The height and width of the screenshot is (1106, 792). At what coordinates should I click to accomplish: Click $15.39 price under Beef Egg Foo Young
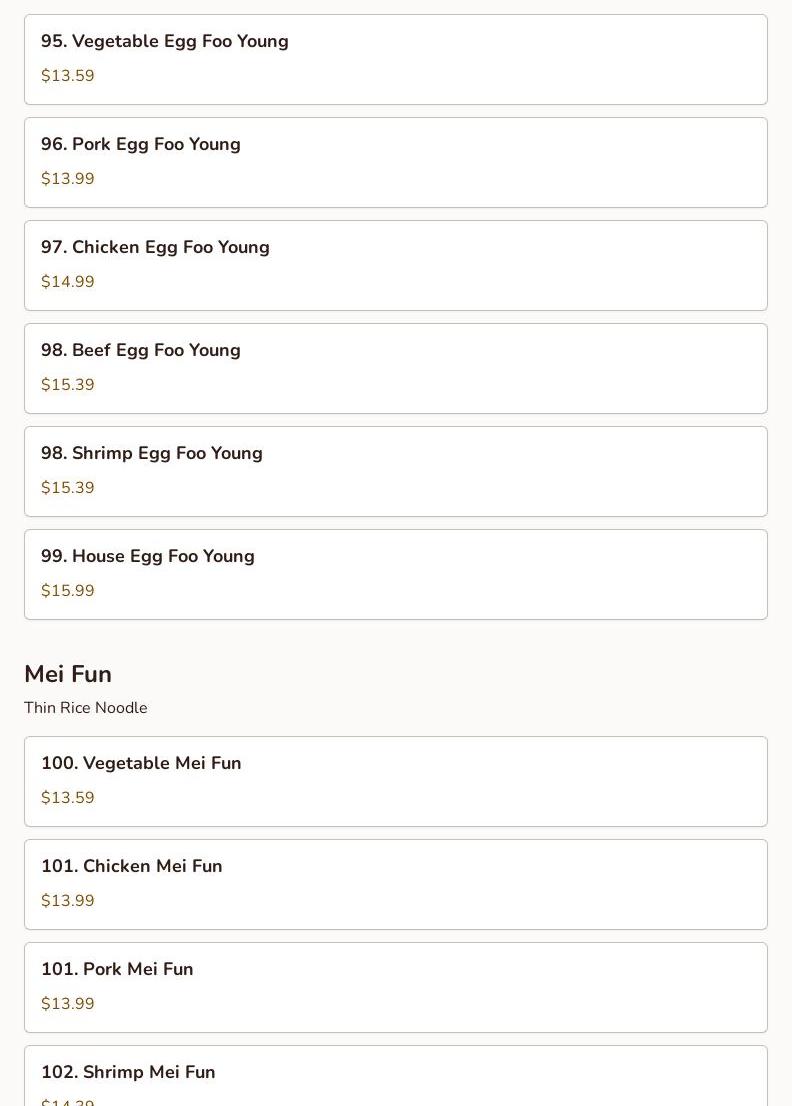click(68, 384)
